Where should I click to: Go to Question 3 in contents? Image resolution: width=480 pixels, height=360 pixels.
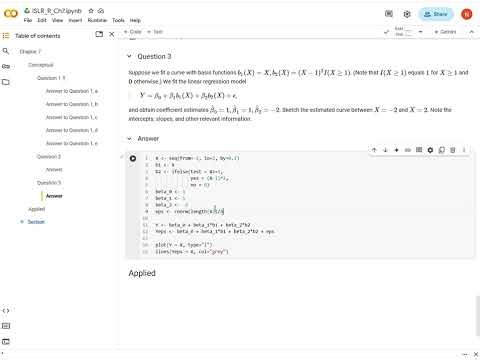point(49,183)
